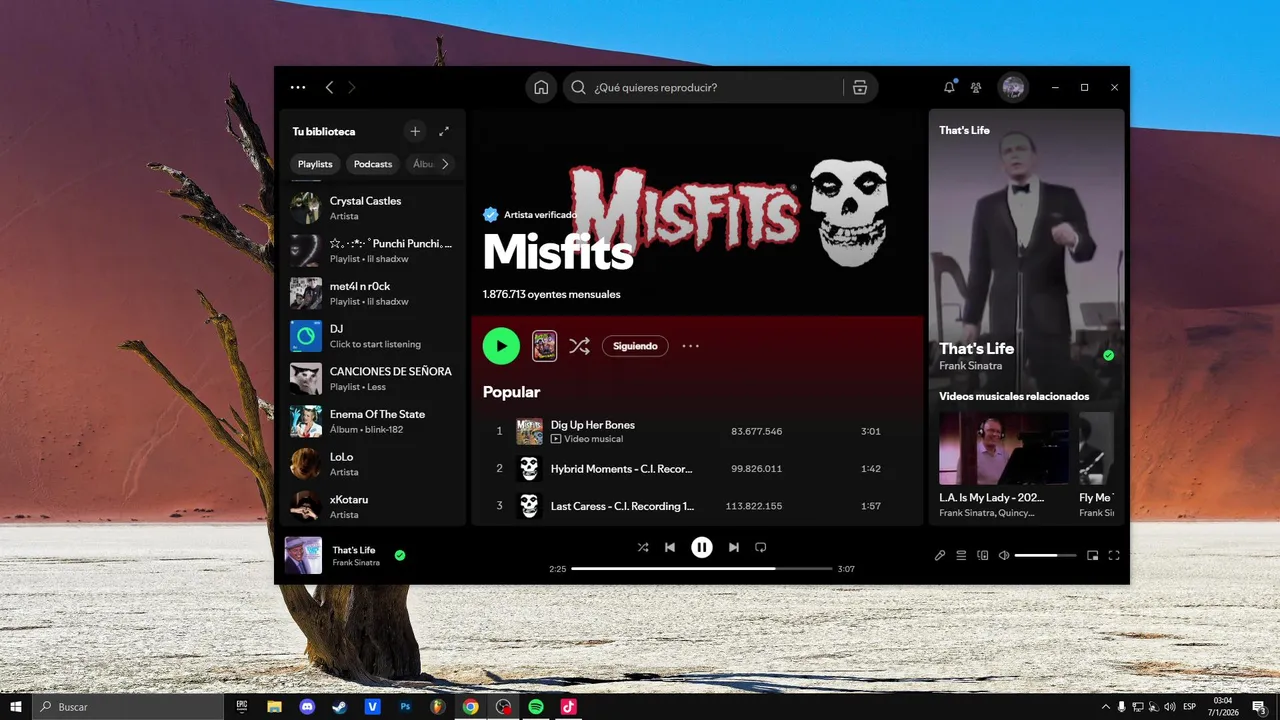The height and width of the screenshot is (720, 1280).
Task: Open the notifications bell in Spotify
Action: 949,87
